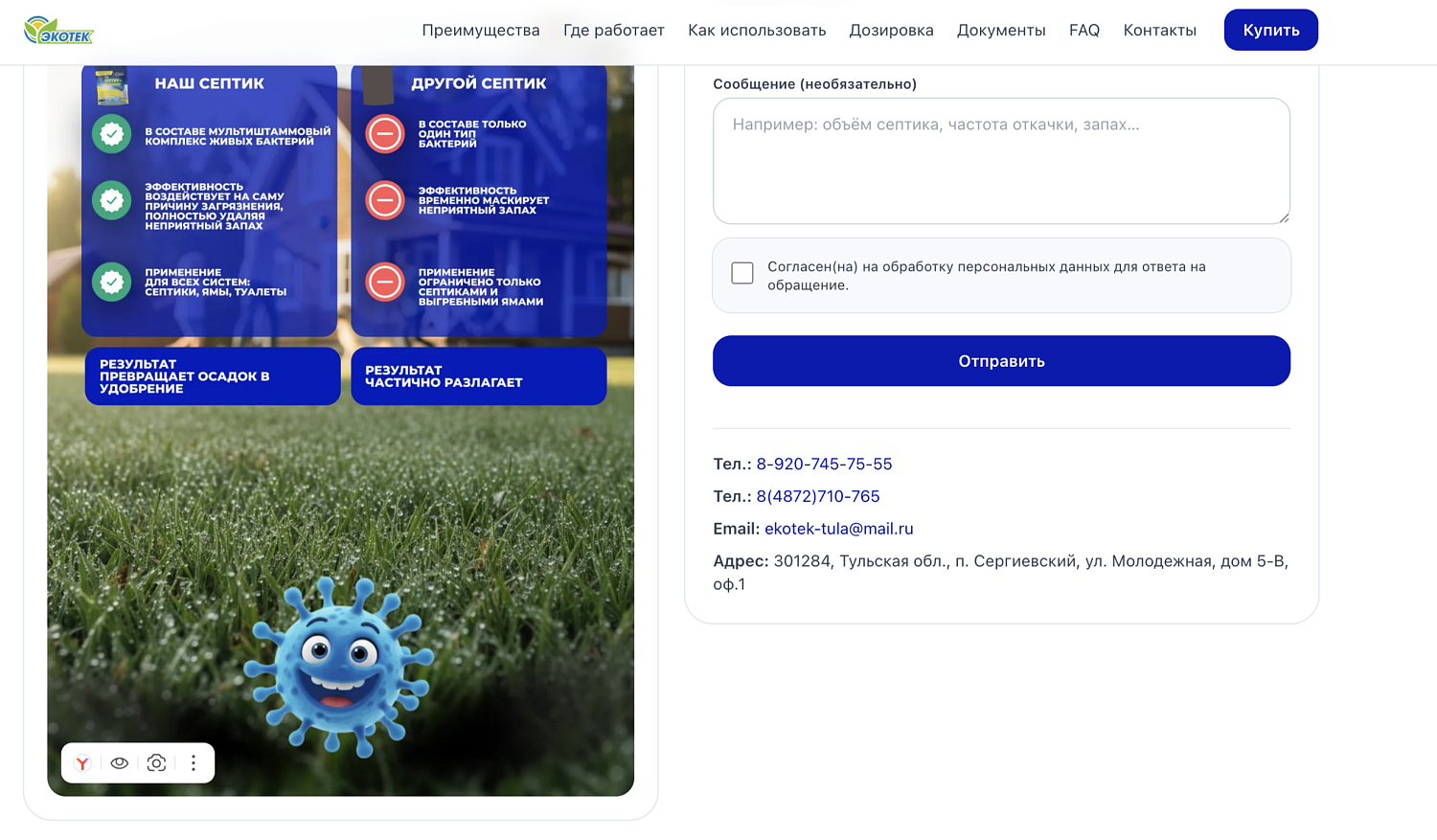Click the Купить button
1437x840 pixels.
[1270, 30]
